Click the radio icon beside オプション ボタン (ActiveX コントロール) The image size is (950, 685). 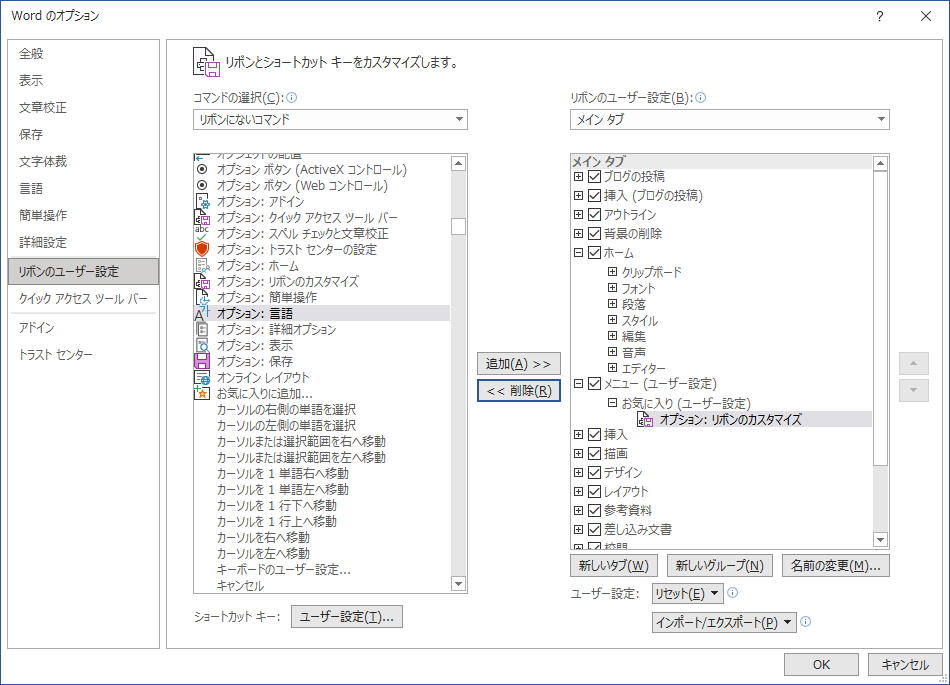(x=202, y=170)
